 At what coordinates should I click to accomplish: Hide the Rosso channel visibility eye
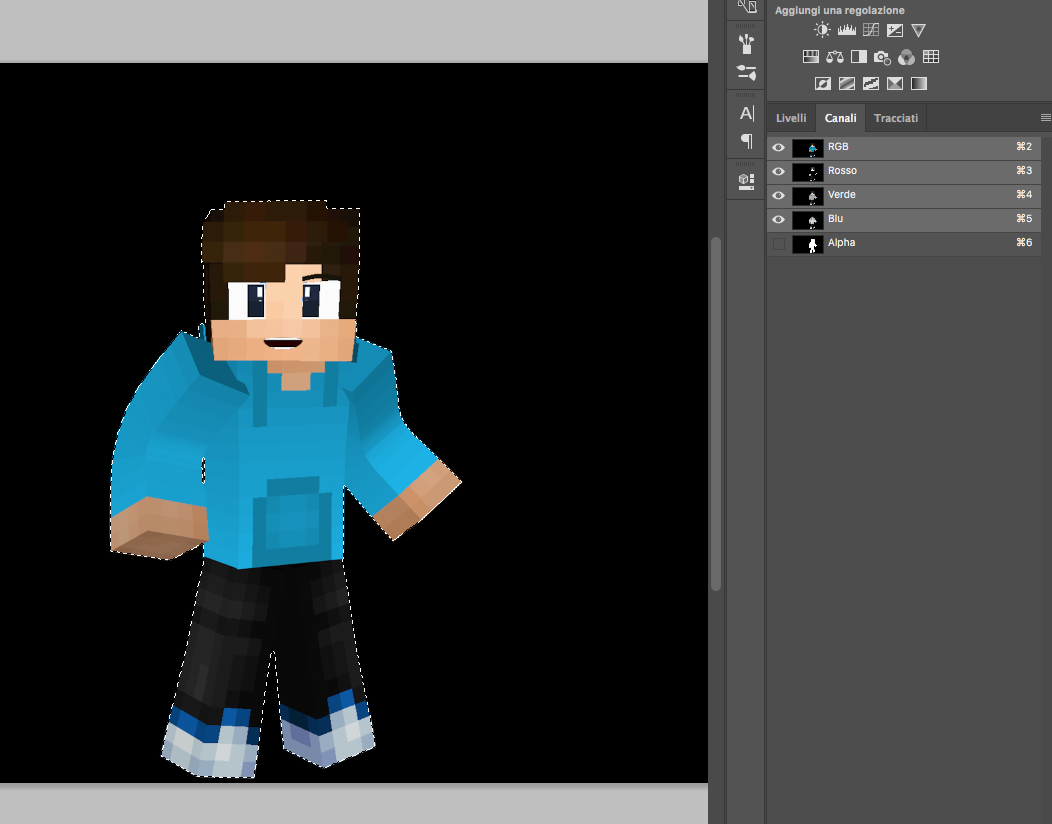pyautogui.click(x=778, y=172)
